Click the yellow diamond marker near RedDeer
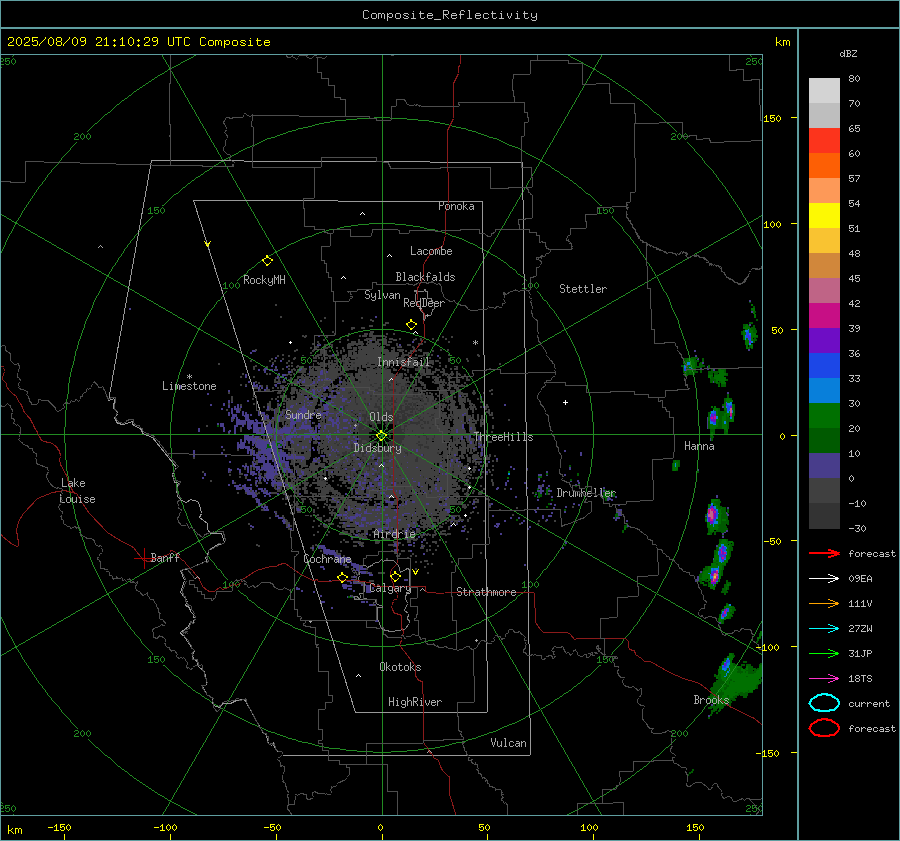 coord(411,325)
